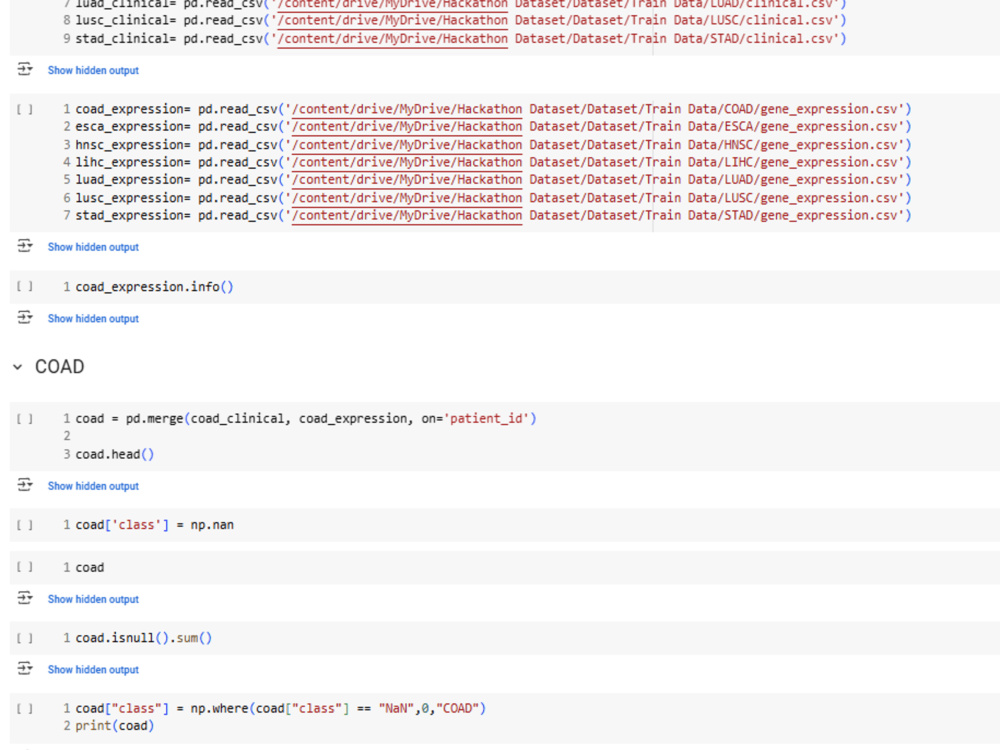The width and height of the screenshot is (1000, 750).
Task: Click the hnsc_expression read_csv line
Action: pyautogui.click(x=494, y=145)
